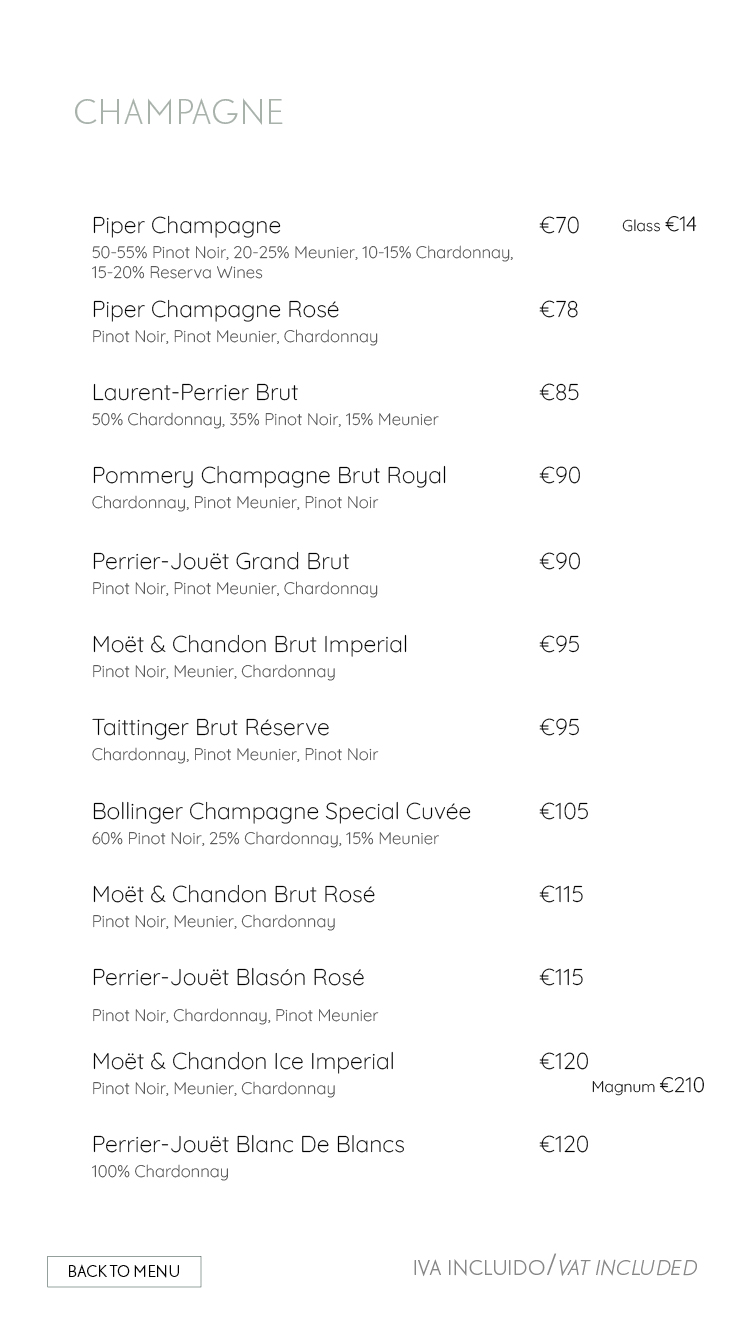Click the €105 Bollinger price
This screenshot has height=1333, width=750.
(564, 811)
